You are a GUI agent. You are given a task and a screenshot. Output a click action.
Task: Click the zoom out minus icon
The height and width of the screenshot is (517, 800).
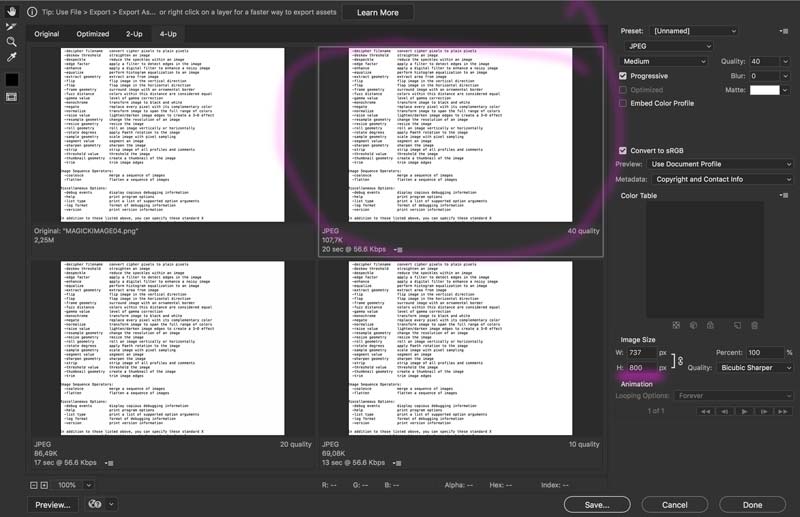(x=34, y=485)
